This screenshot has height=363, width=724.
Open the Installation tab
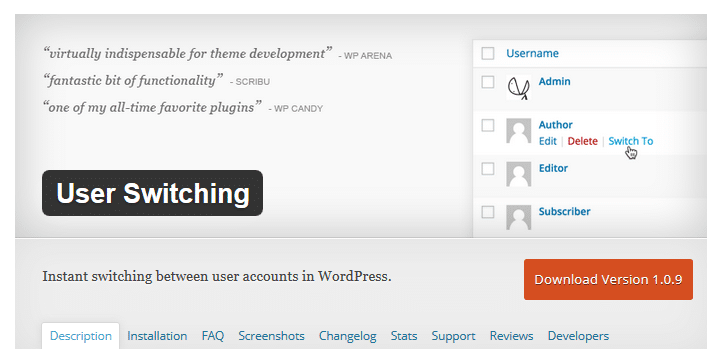click(157, 336)
